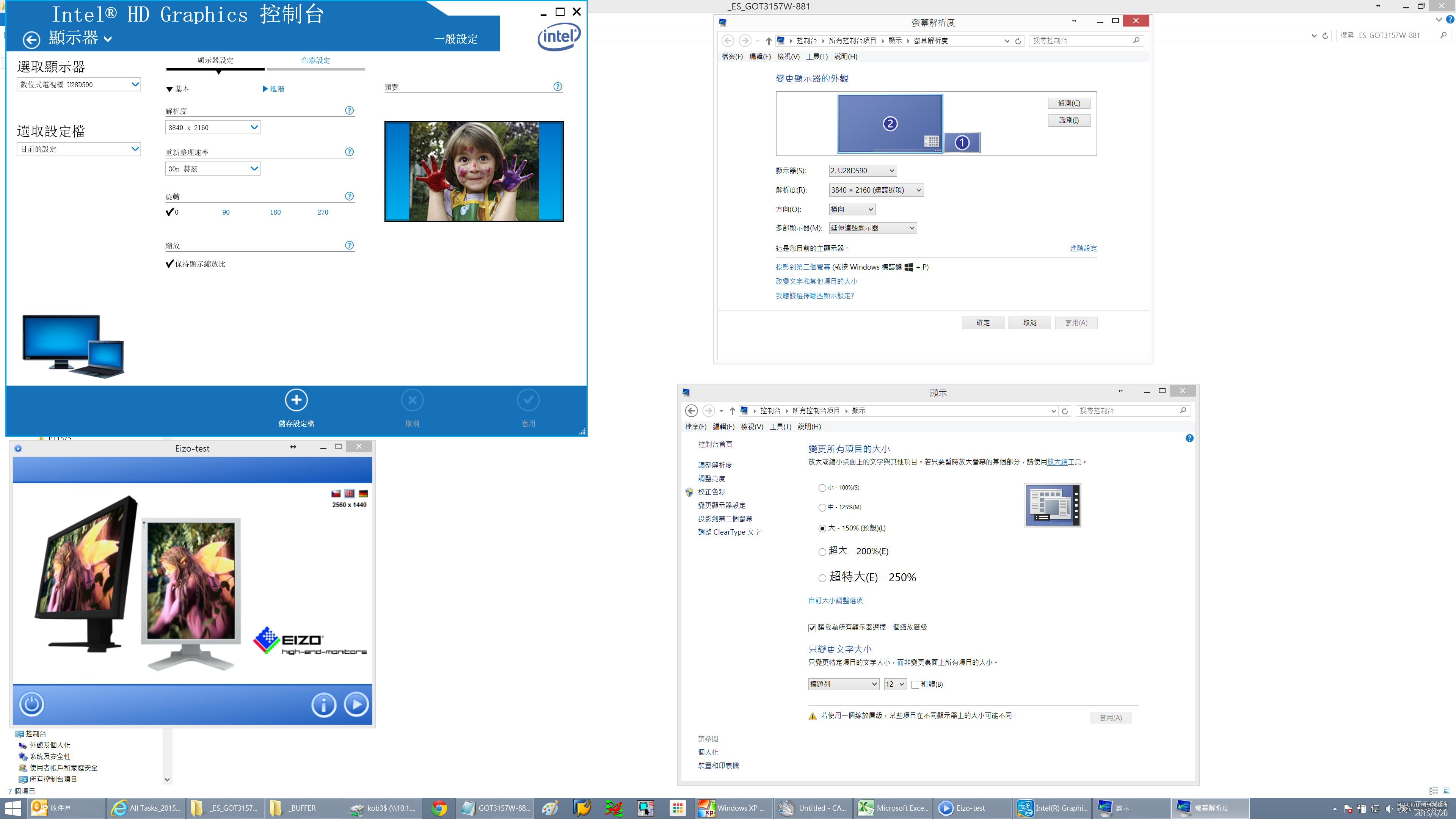Open the 3840 x 2160 resolution dropdown
Image resolution: width=1456 pixels, height=819 pixels.
coord(212,128)
